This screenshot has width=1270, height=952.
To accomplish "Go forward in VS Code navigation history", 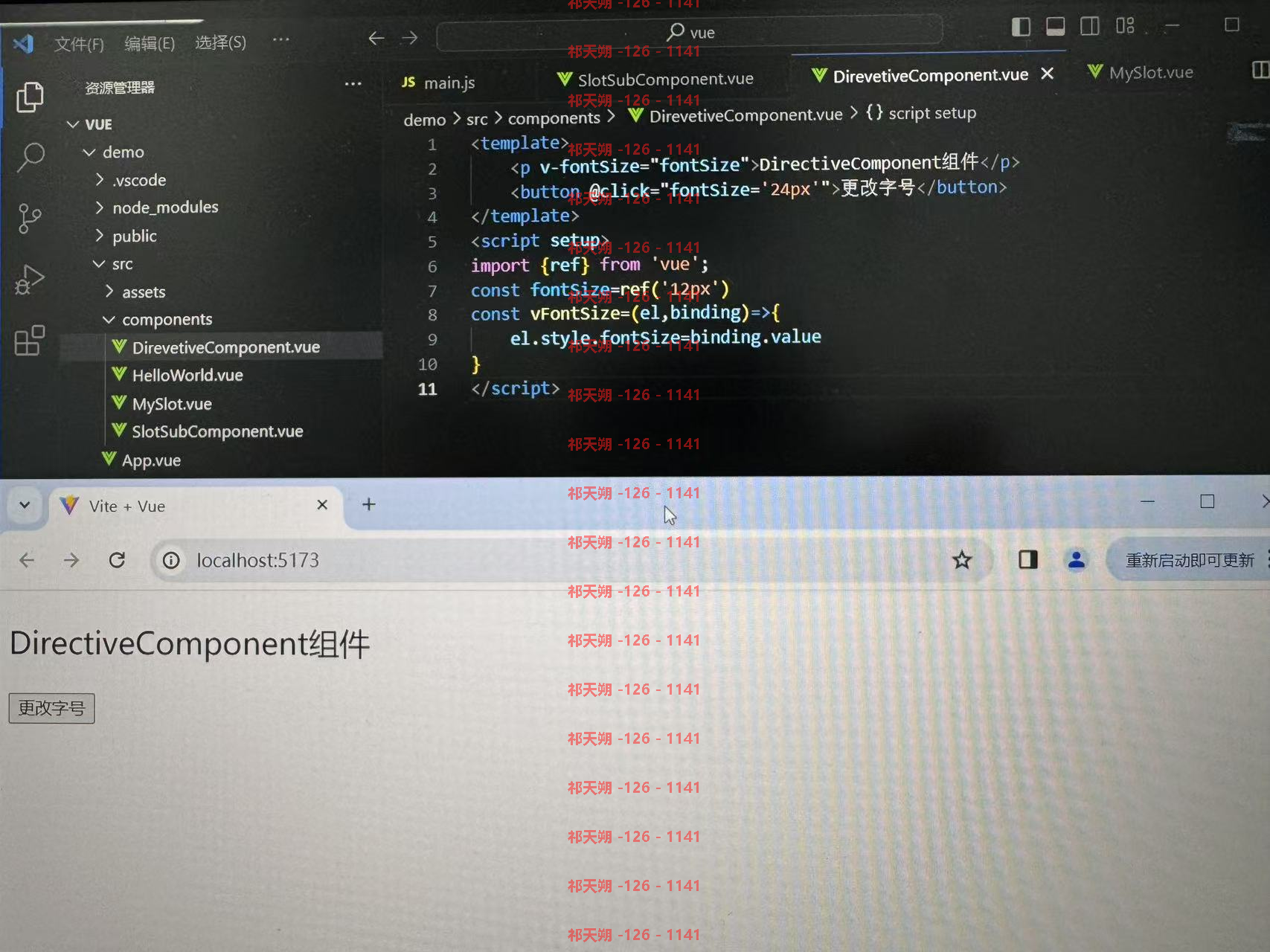I will 410,38.
